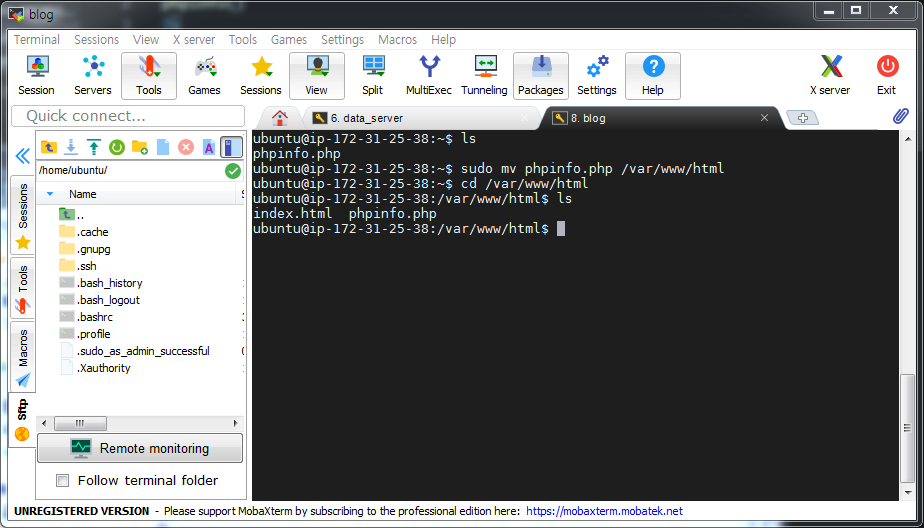924x528 pixels.
Task: Open the Macros menu
Action: click(398, 39)
